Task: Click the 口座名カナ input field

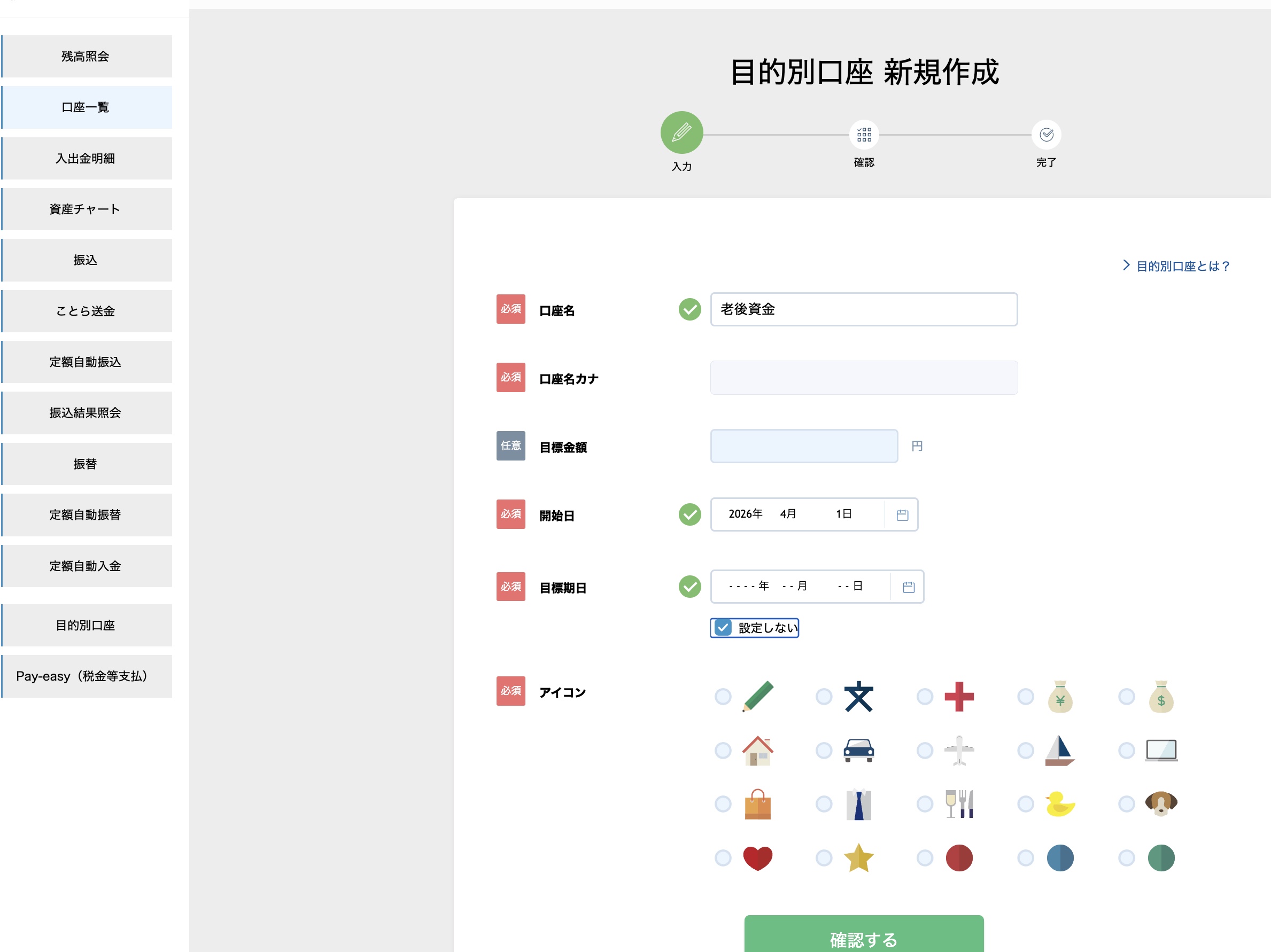Action: pyautogui.click(x=863, y=378)
